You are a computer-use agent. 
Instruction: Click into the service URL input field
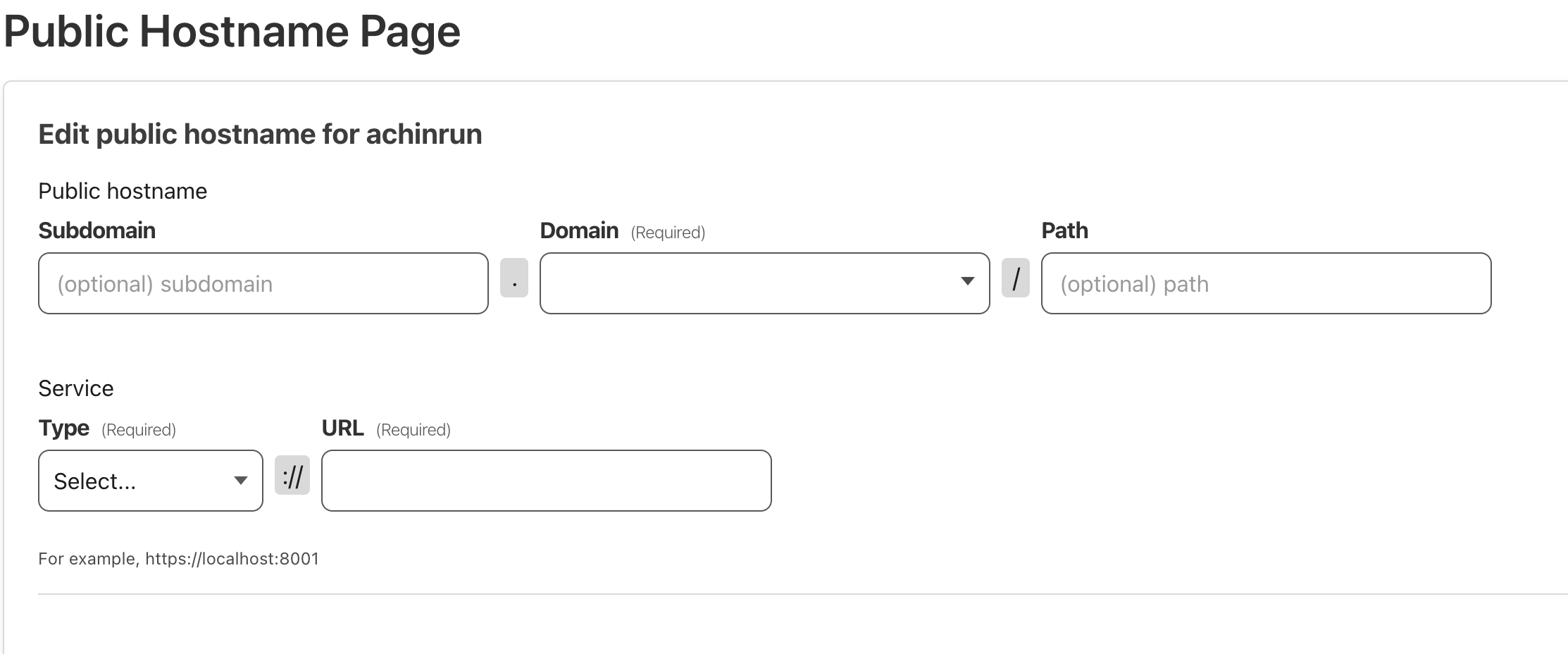[x=546, y=481]
